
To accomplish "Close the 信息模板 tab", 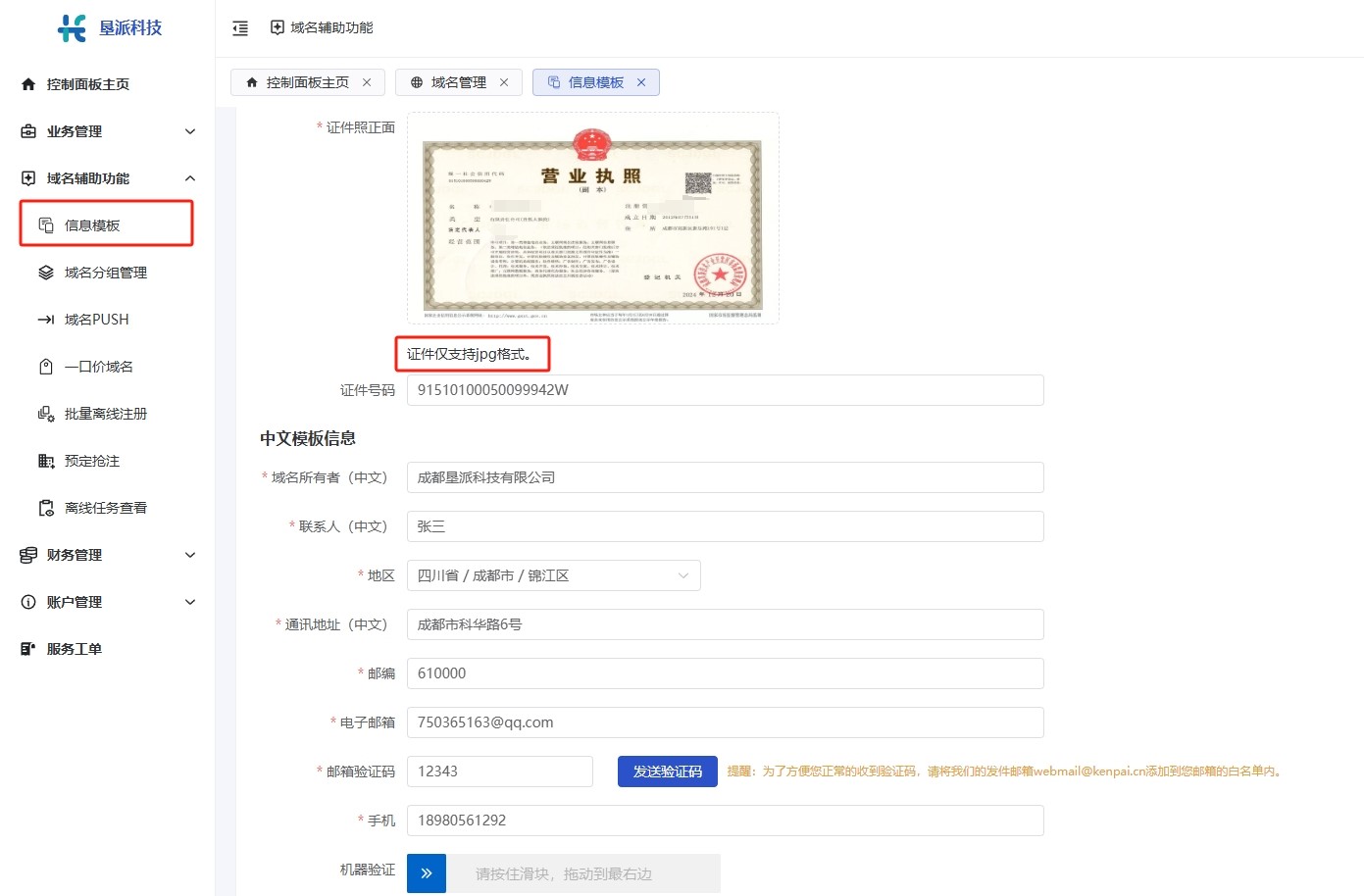I will (641, 82).
